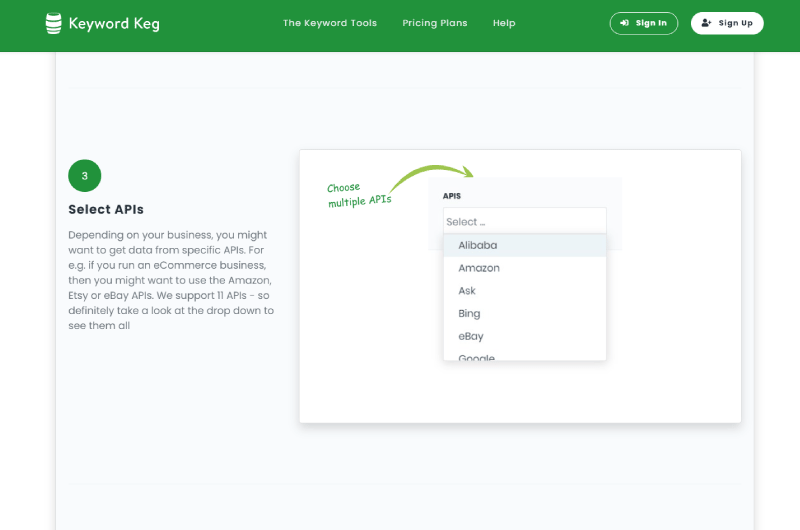This screenshot has width=800, height=530.
Task: Choose Bing from the APIs list
Action: click(524, 313)
